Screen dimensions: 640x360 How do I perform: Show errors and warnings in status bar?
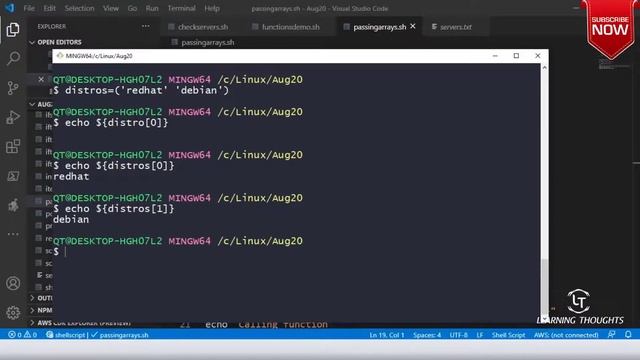coord(22,335)
